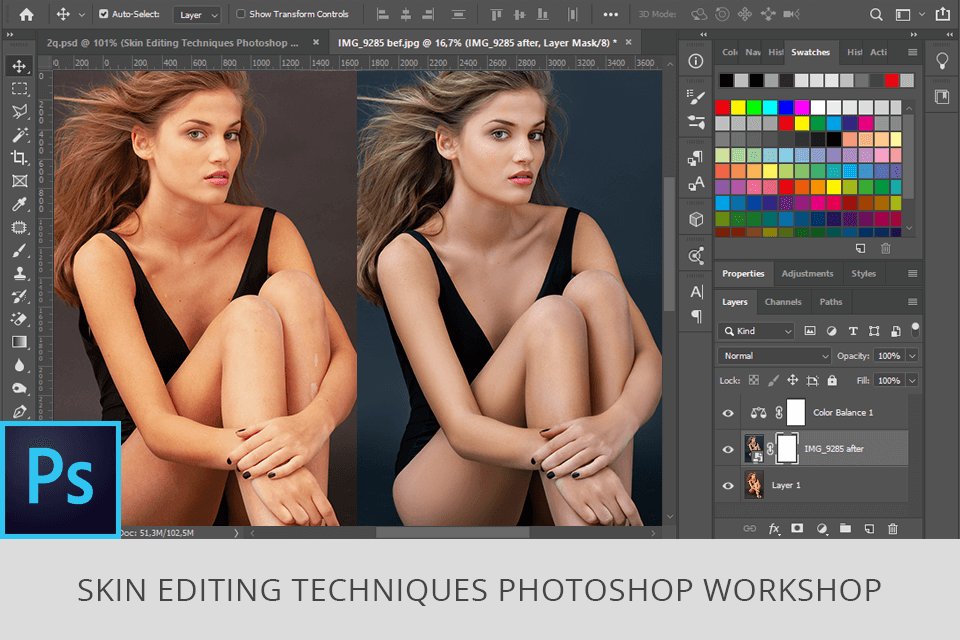Click the Delete layer trash icon
Image resolution: width=960 pixels, height=640 pixels.
(x=893, y=529)
